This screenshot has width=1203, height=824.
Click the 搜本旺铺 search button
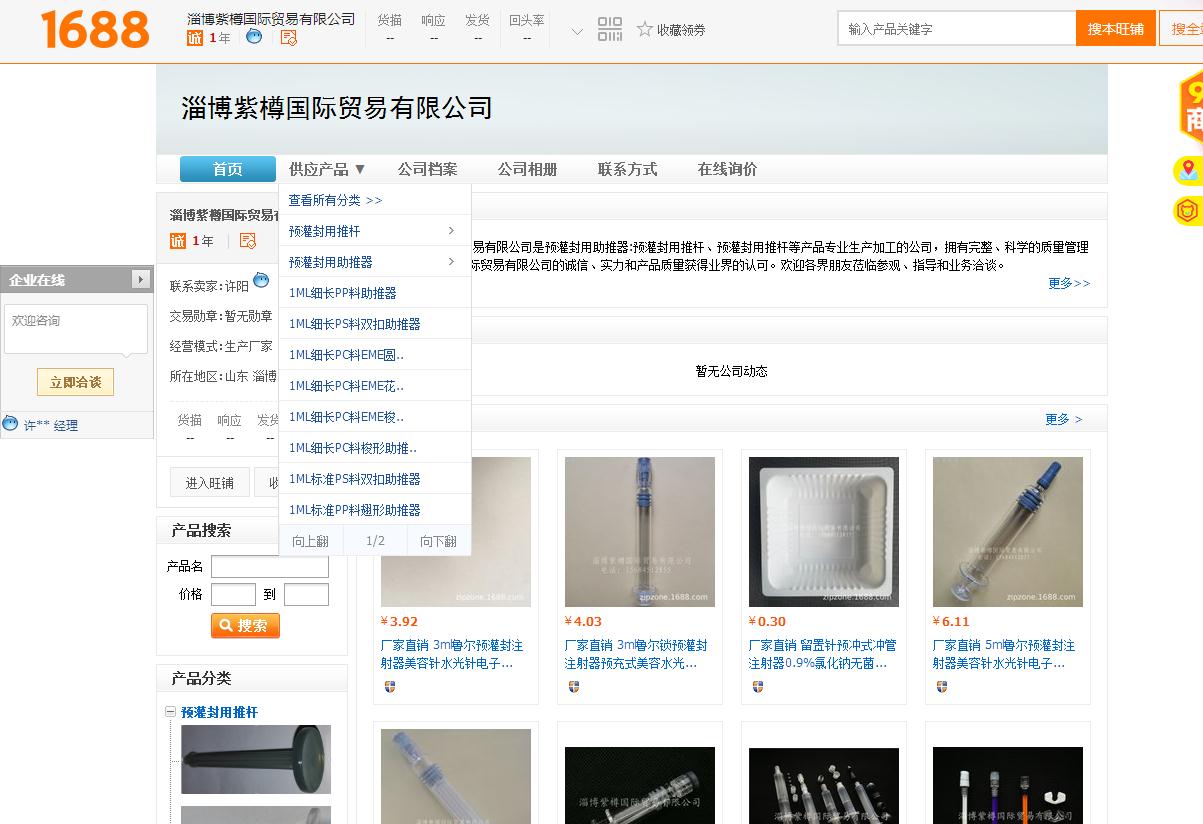click(x=1116, y=29)
